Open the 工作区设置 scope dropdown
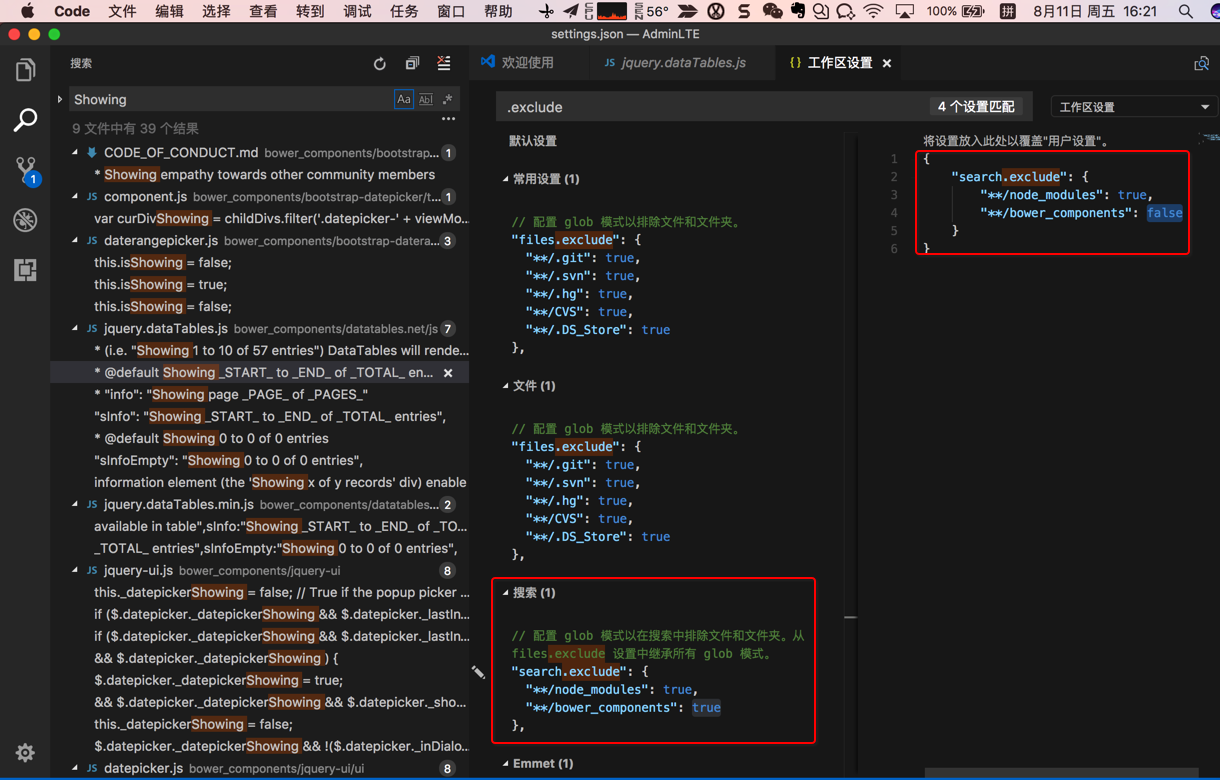 pos(1133,105)
